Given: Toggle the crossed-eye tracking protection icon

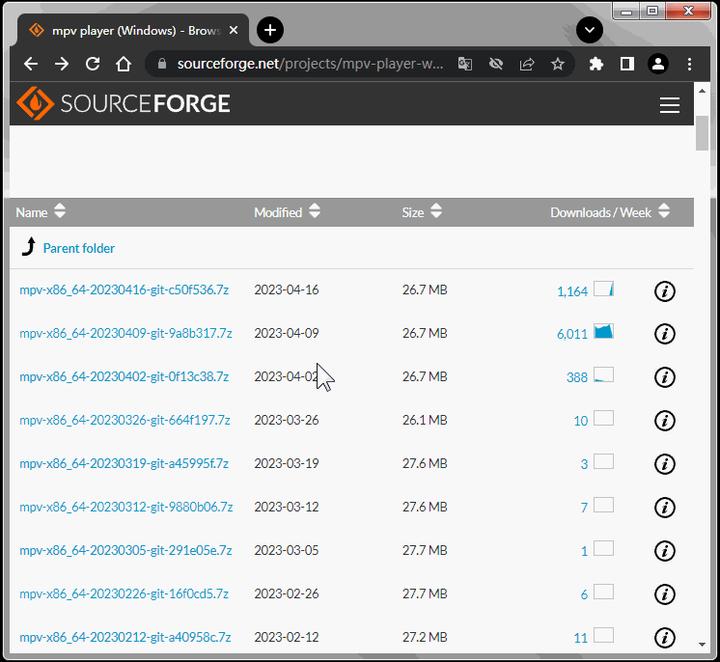Looking at the screenshot, I should click(x=496, y=64).
